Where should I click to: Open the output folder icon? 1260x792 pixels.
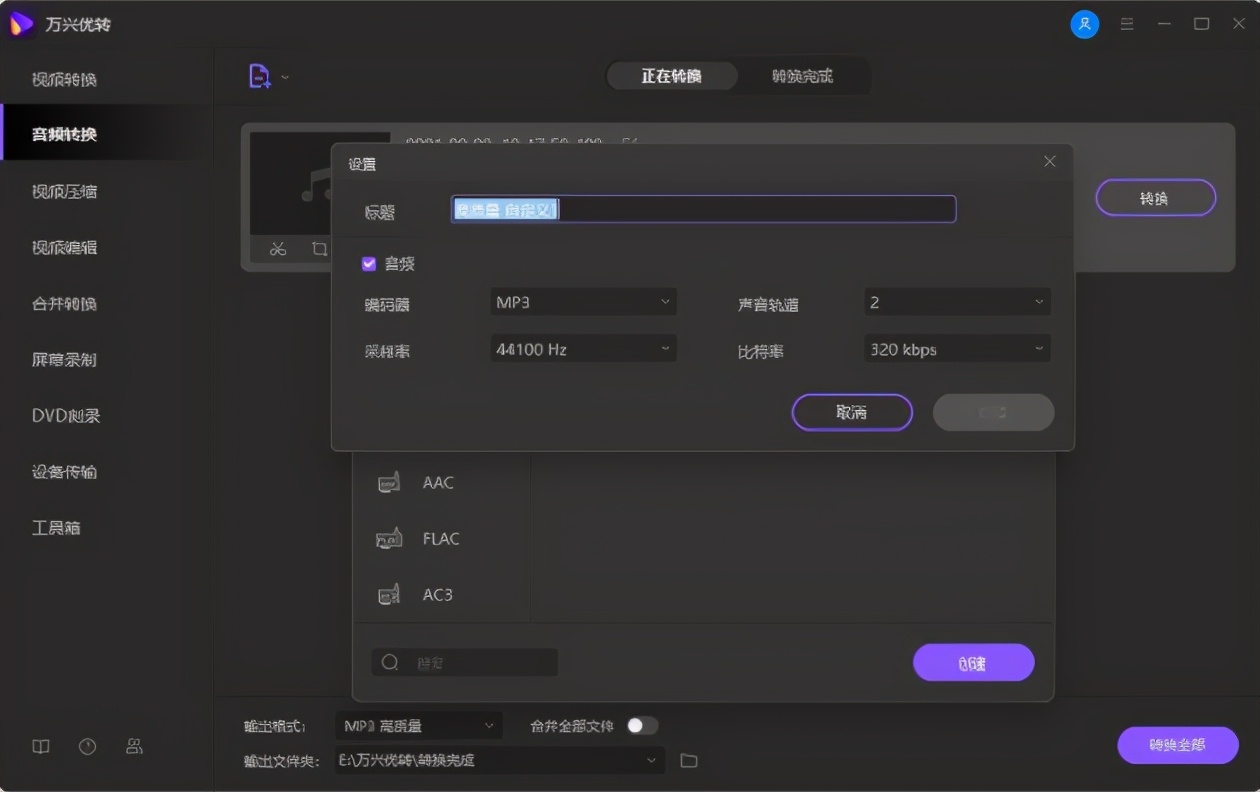point(688,761)
